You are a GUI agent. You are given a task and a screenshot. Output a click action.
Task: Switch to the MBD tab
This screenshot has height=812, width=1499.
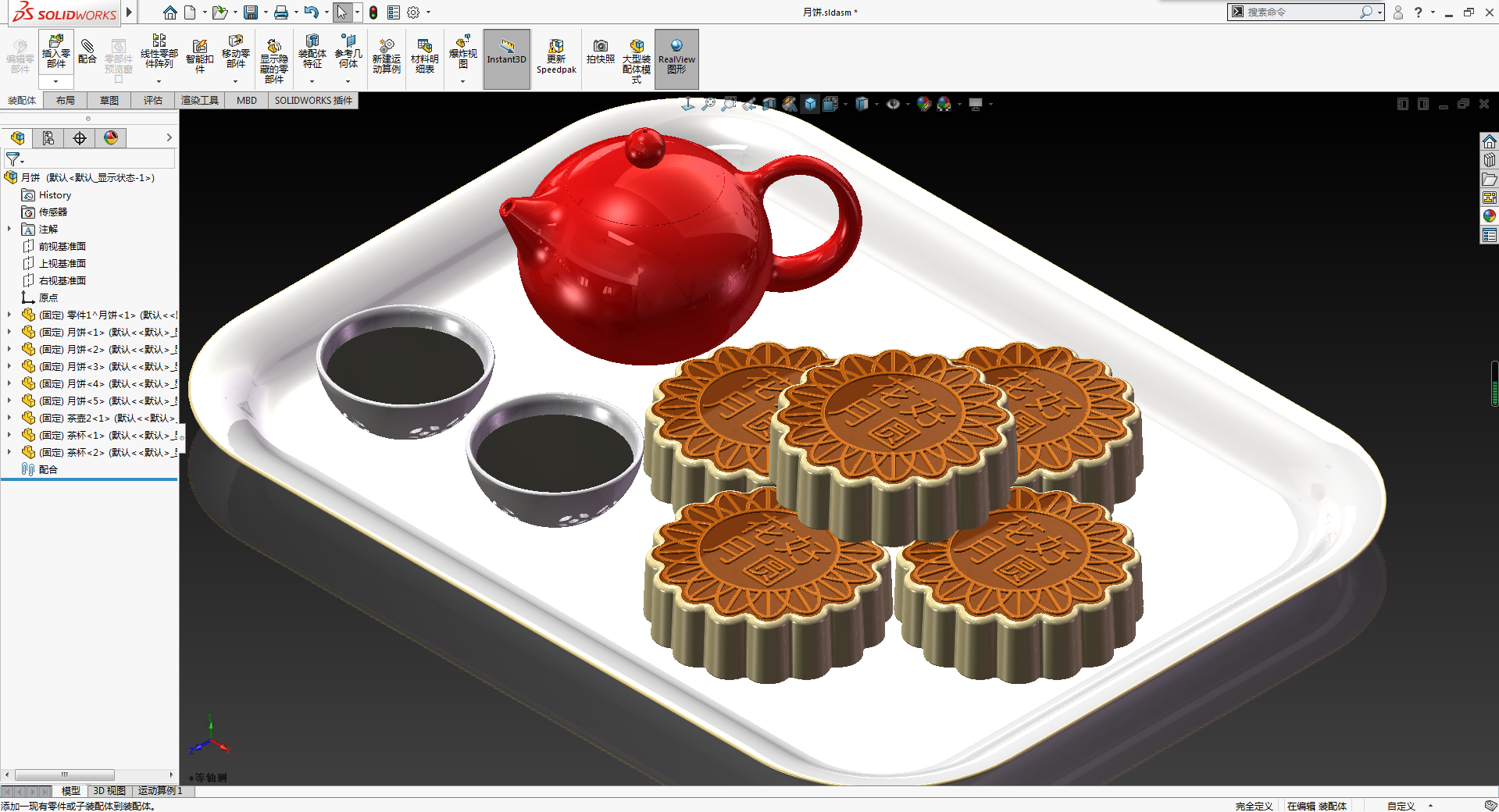[x=247, y=100]
